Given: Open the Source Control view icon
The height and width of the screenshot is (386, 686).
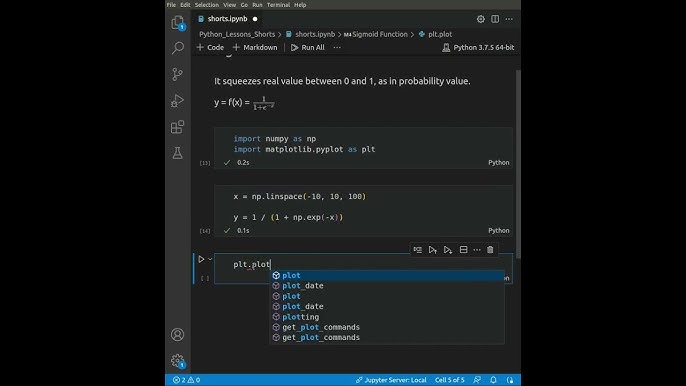Looking at the screenshot, I should point(178,74).
